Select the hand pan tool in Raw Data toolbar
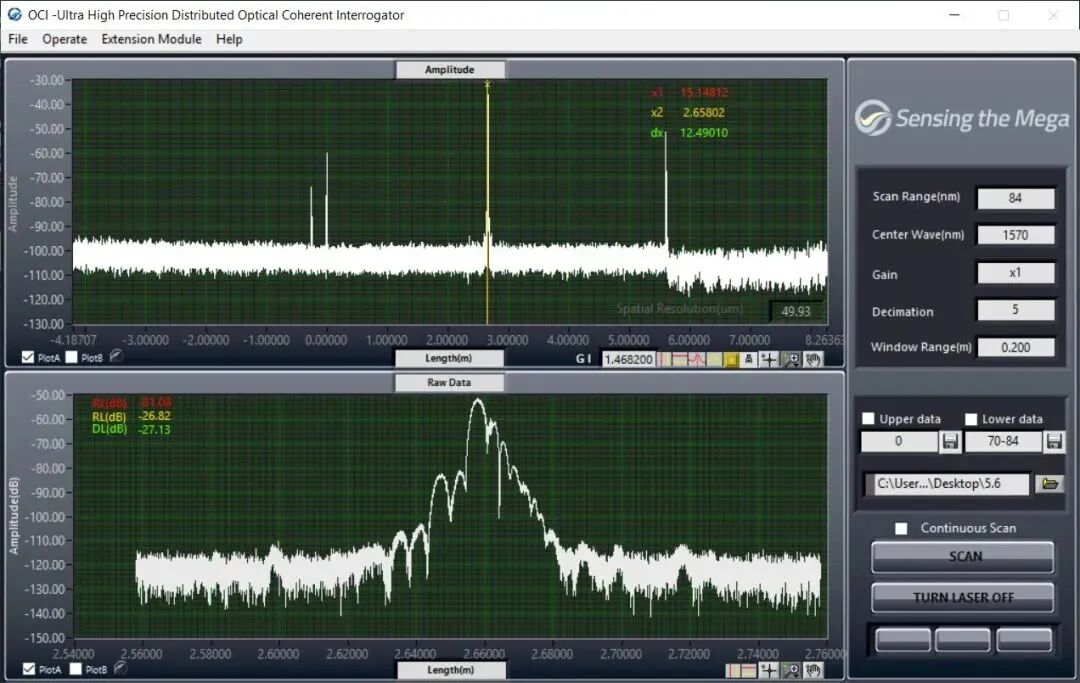 pyautogui.click(x=813, y=670)
